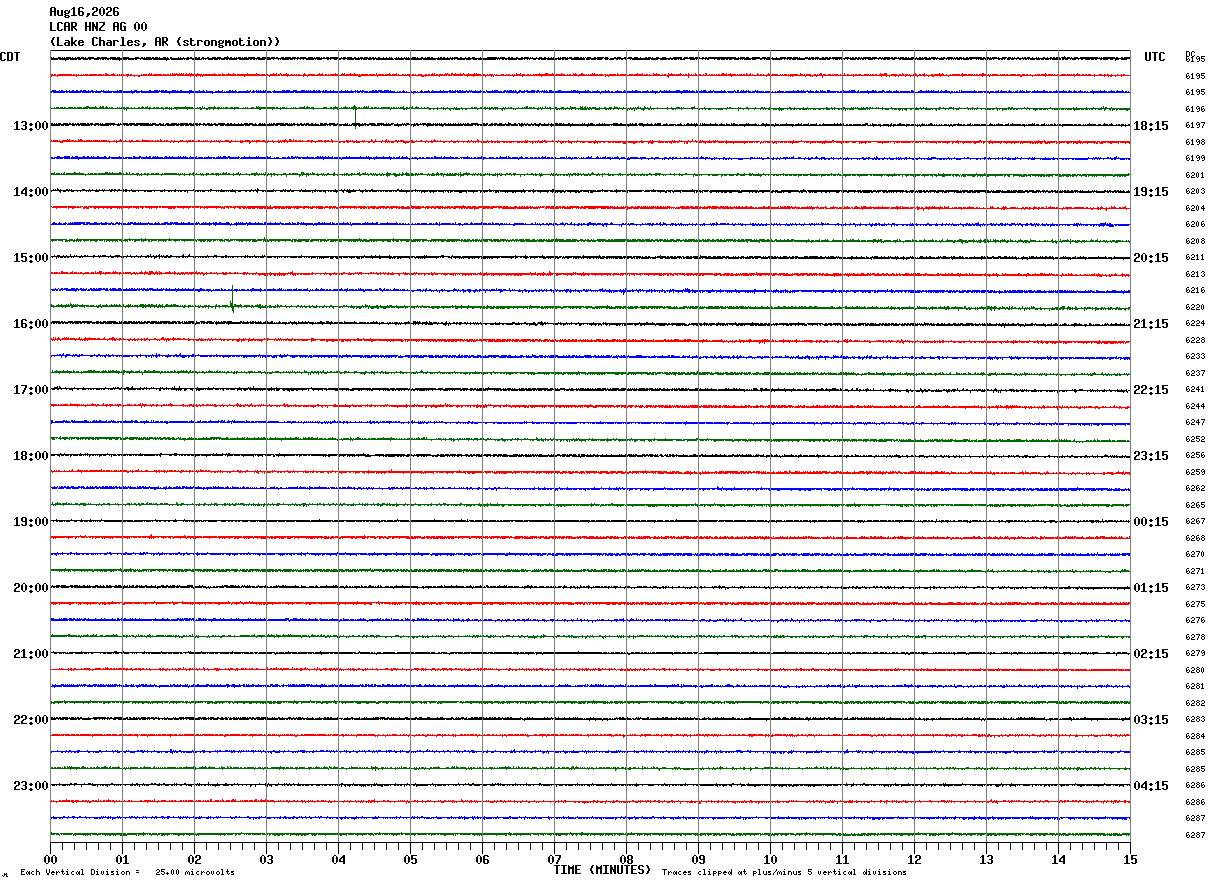Click the LCAR HNZ AG 00 station title
The height and width of the screenshot is (886, 1210).
click(x=98, y=27)
